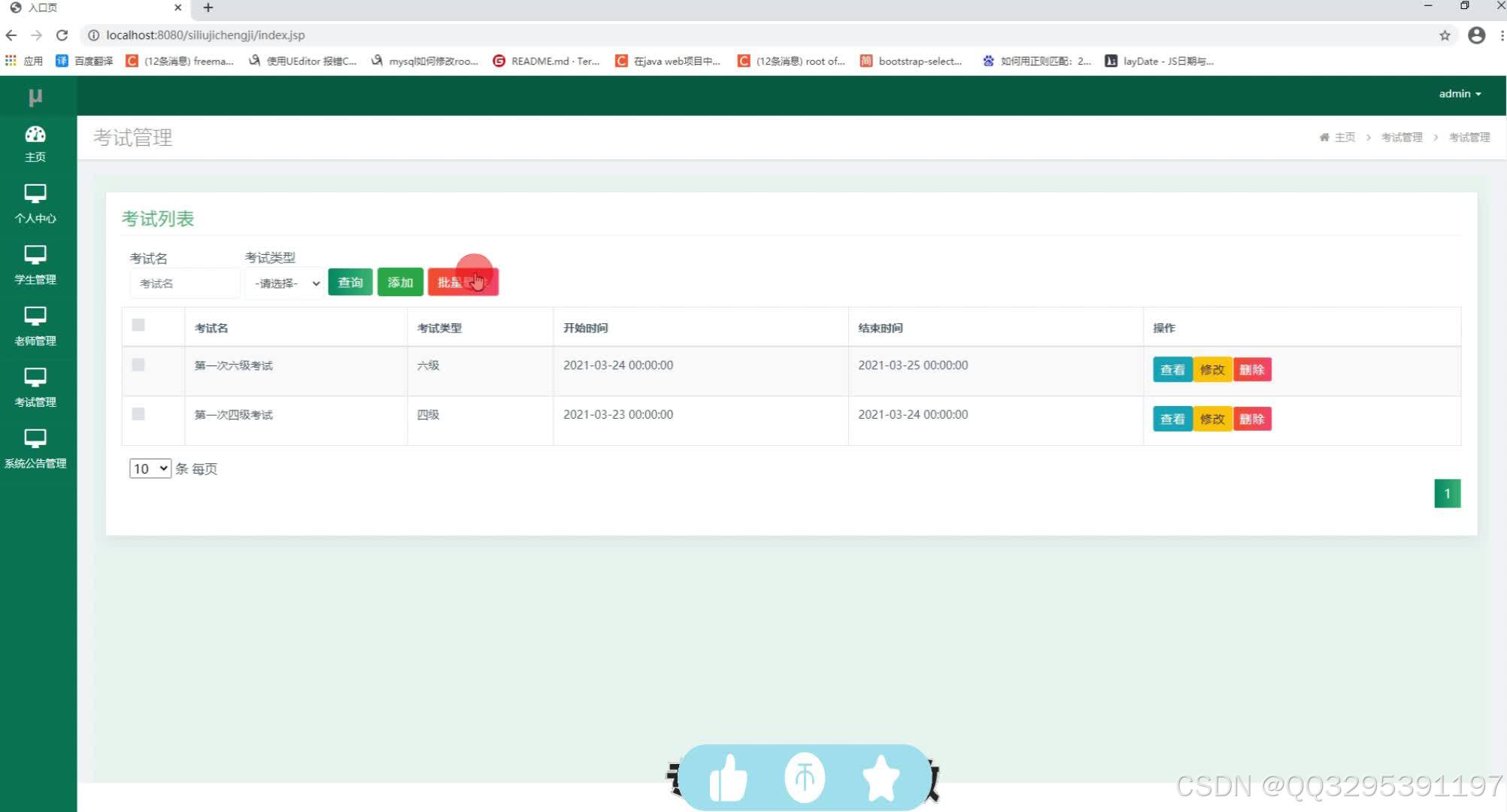The image size is (1507, 812).
Task: Open the admin user dropdown
Action: pos(1460,93)
